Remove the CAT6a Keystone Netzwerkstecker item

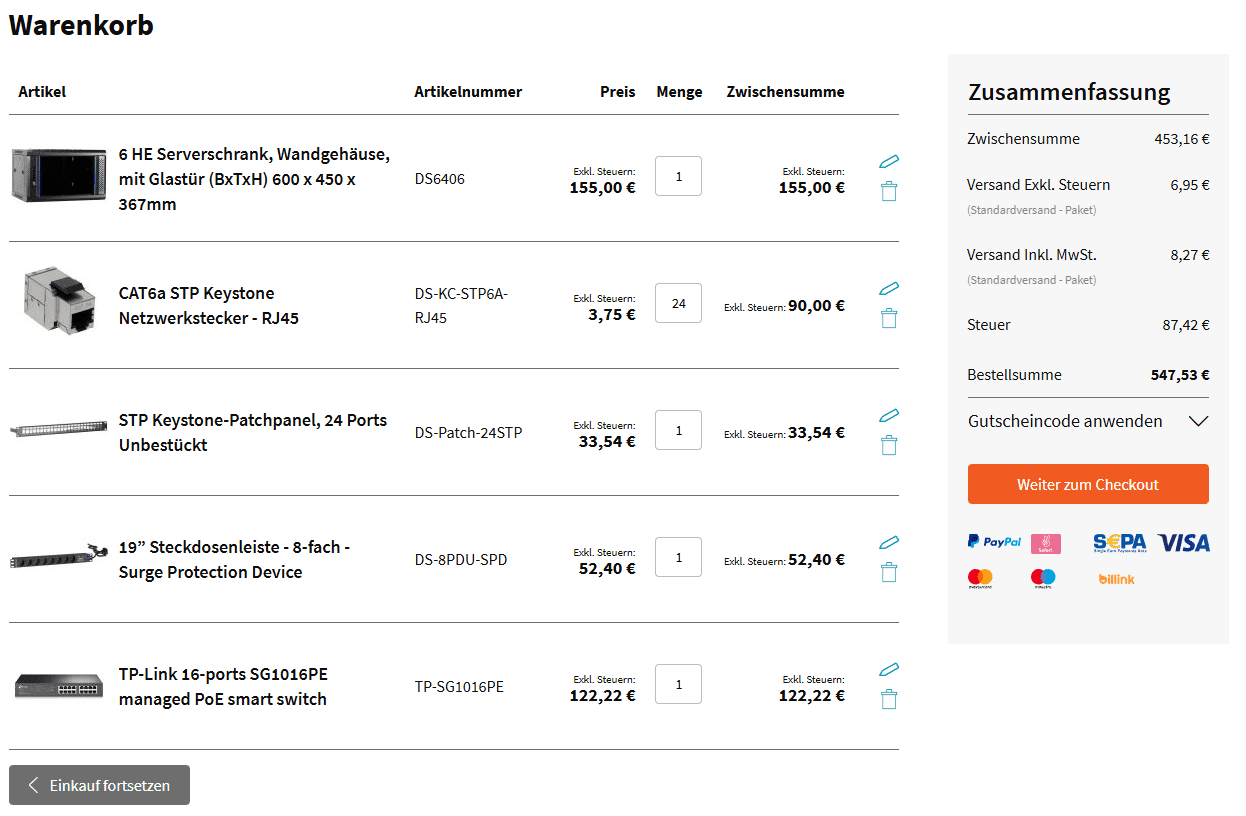pyautogui.click(x=889, y=318)
